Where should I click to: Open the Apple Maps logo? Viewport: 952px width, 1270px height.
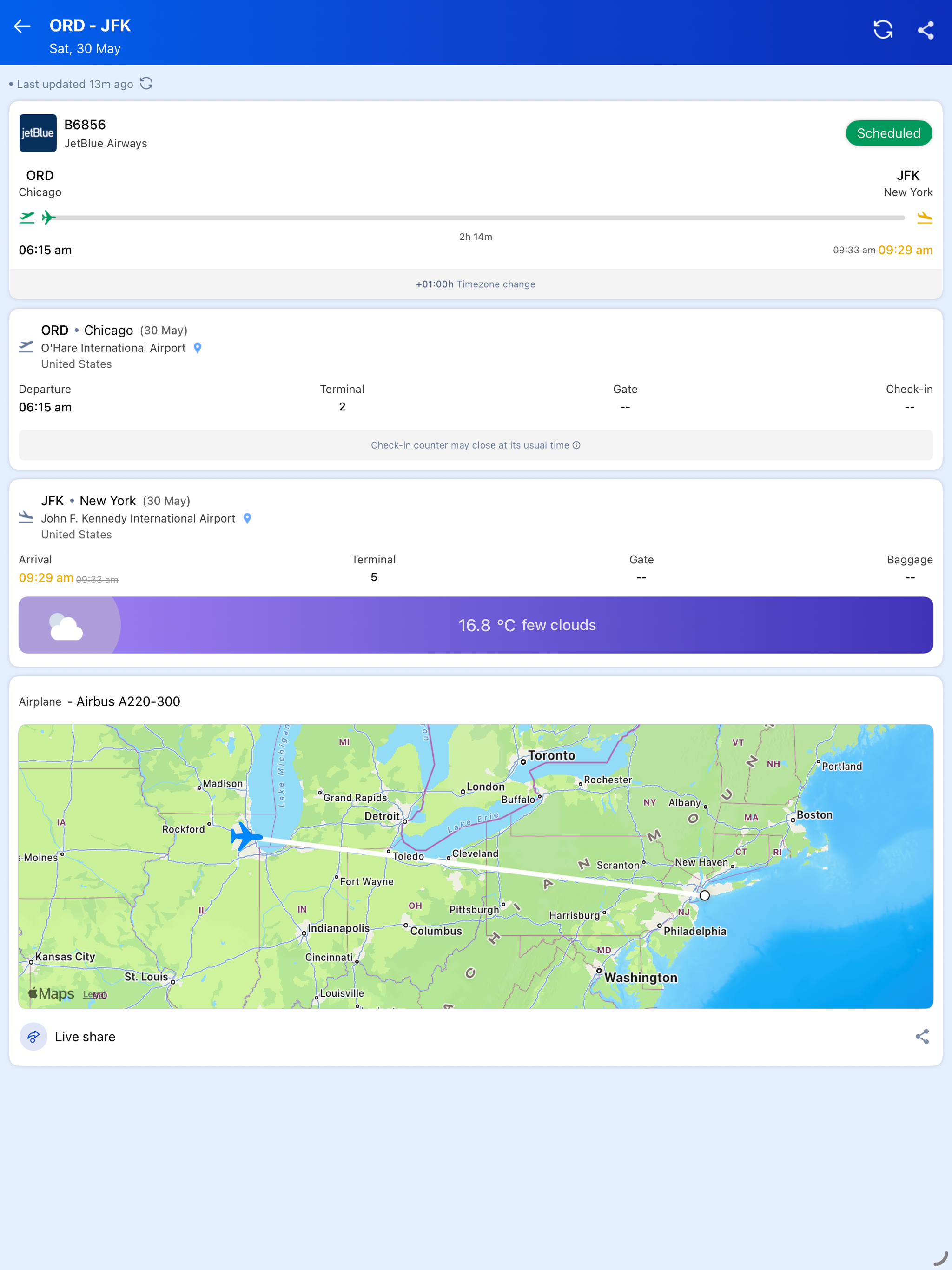coord(52,993)
